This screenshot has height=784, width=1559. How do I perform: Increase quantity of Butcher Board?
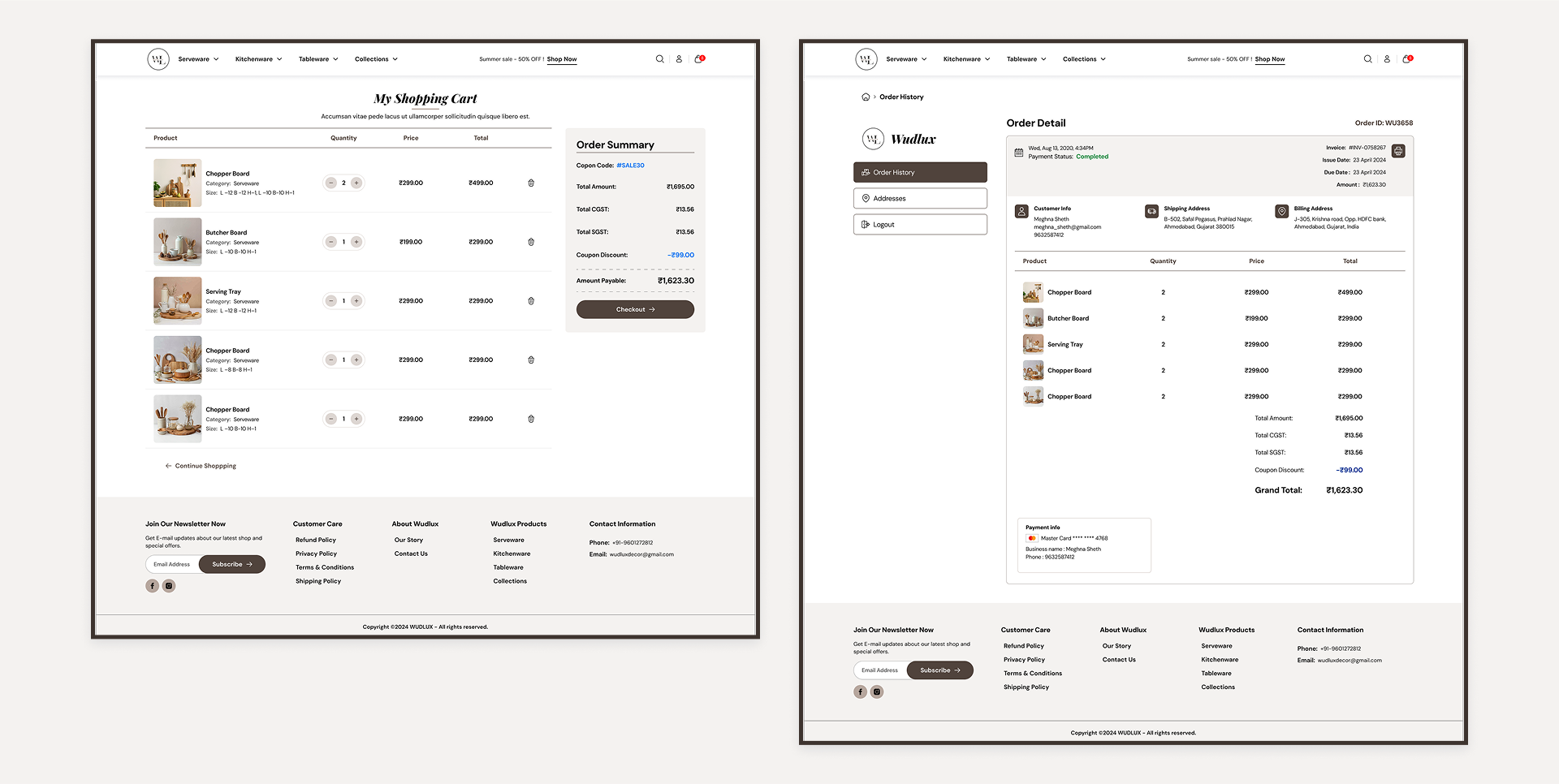pyautogui.click(x=356, y=242)
